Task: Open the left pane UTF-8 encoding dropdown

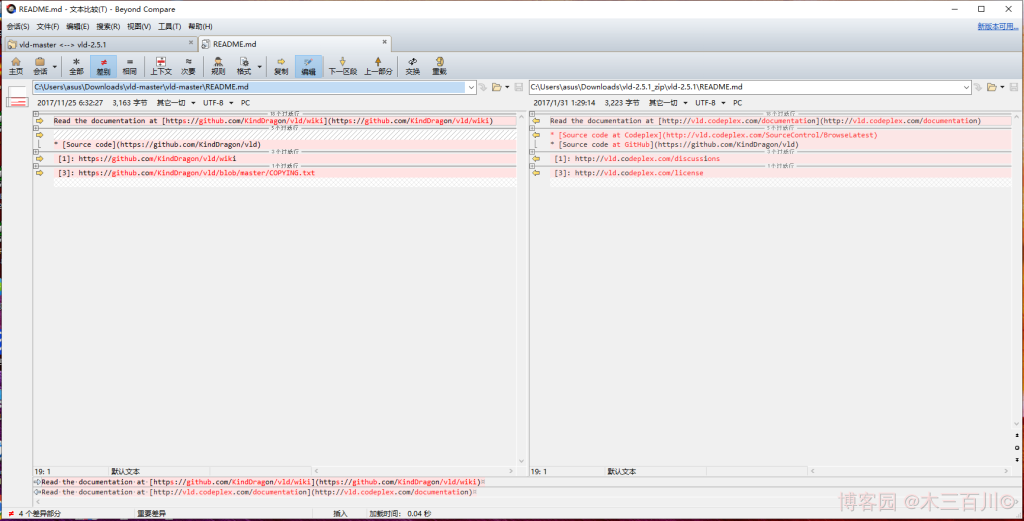Action: (x=216, y=102)
